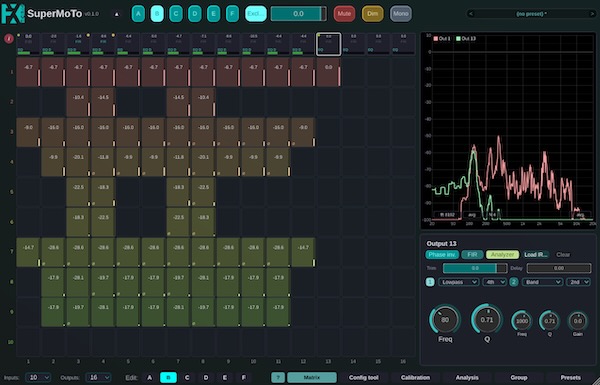
Task: Toggle the Out 13 legend in analyzer graph
Action: pos(466,39)
